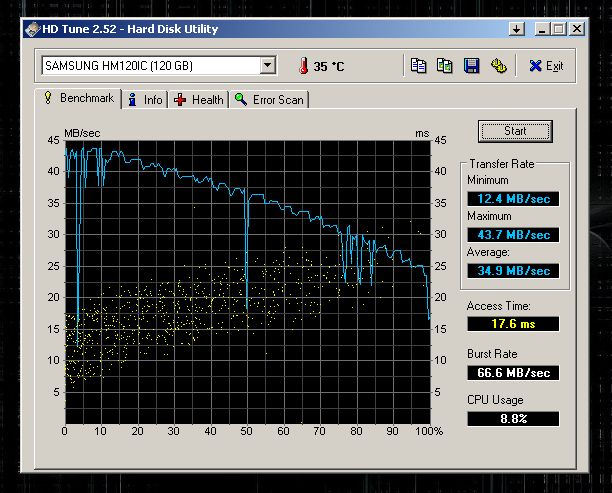Click the CPU Usage value box
The image size is (612, 493).
[x=512, y=419]
